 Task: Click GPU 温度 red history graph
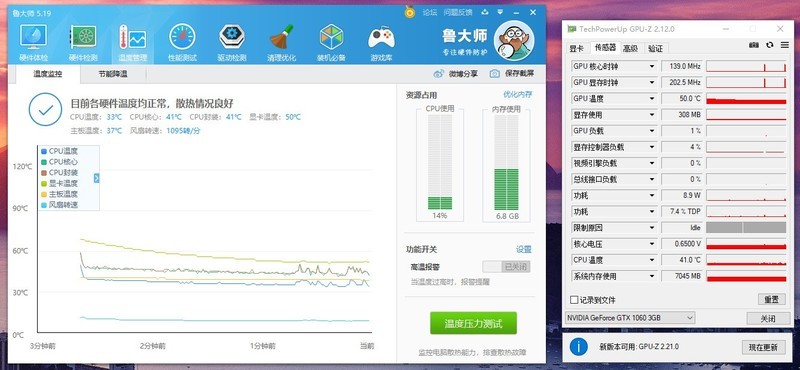746,98
